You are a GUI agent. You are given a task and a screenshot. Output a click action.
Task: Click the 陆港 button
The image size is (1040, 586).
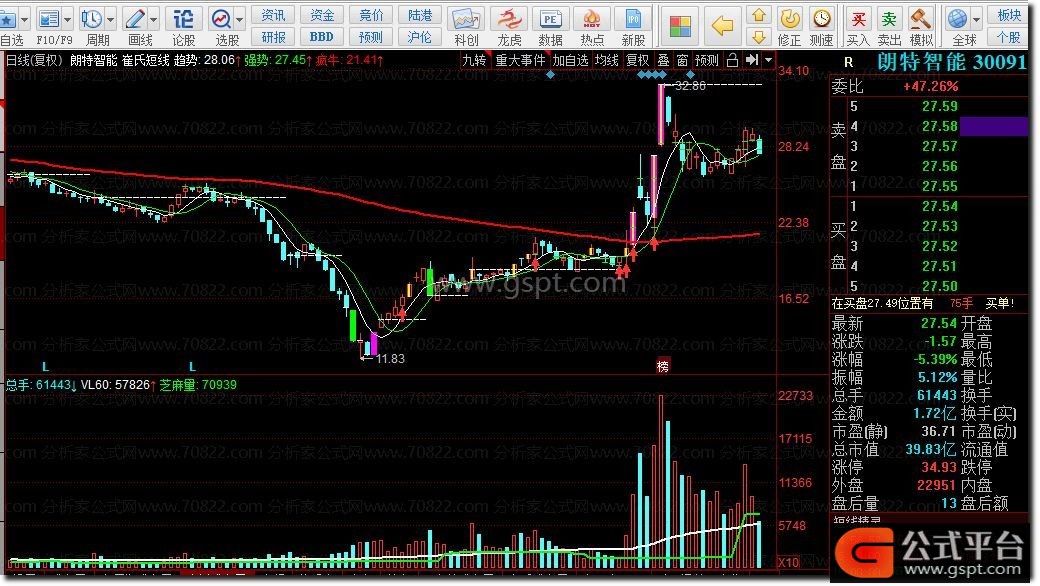click(420, 15)
